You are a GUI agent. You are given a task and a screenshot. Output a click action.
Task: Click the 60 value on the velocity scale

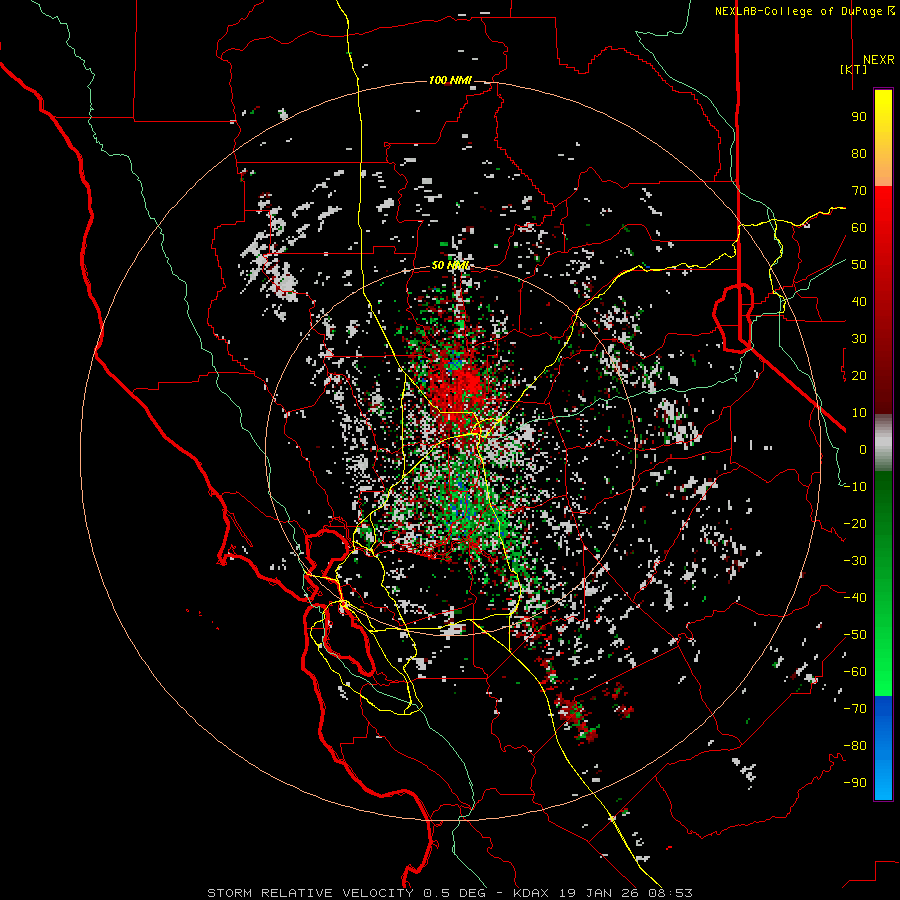pyautogui.click(x=859, y=228)
